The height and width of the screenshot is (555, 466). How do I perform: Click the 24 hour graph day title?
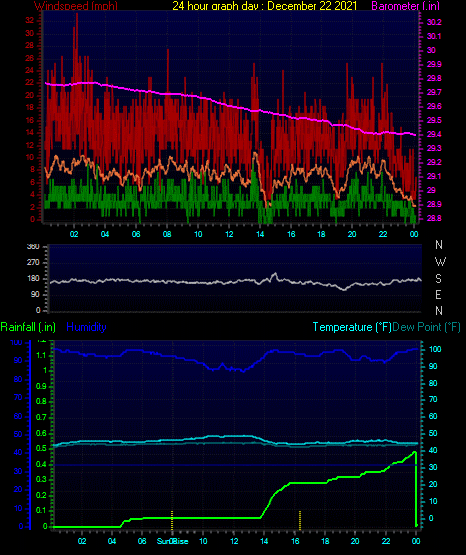[265, 6]
